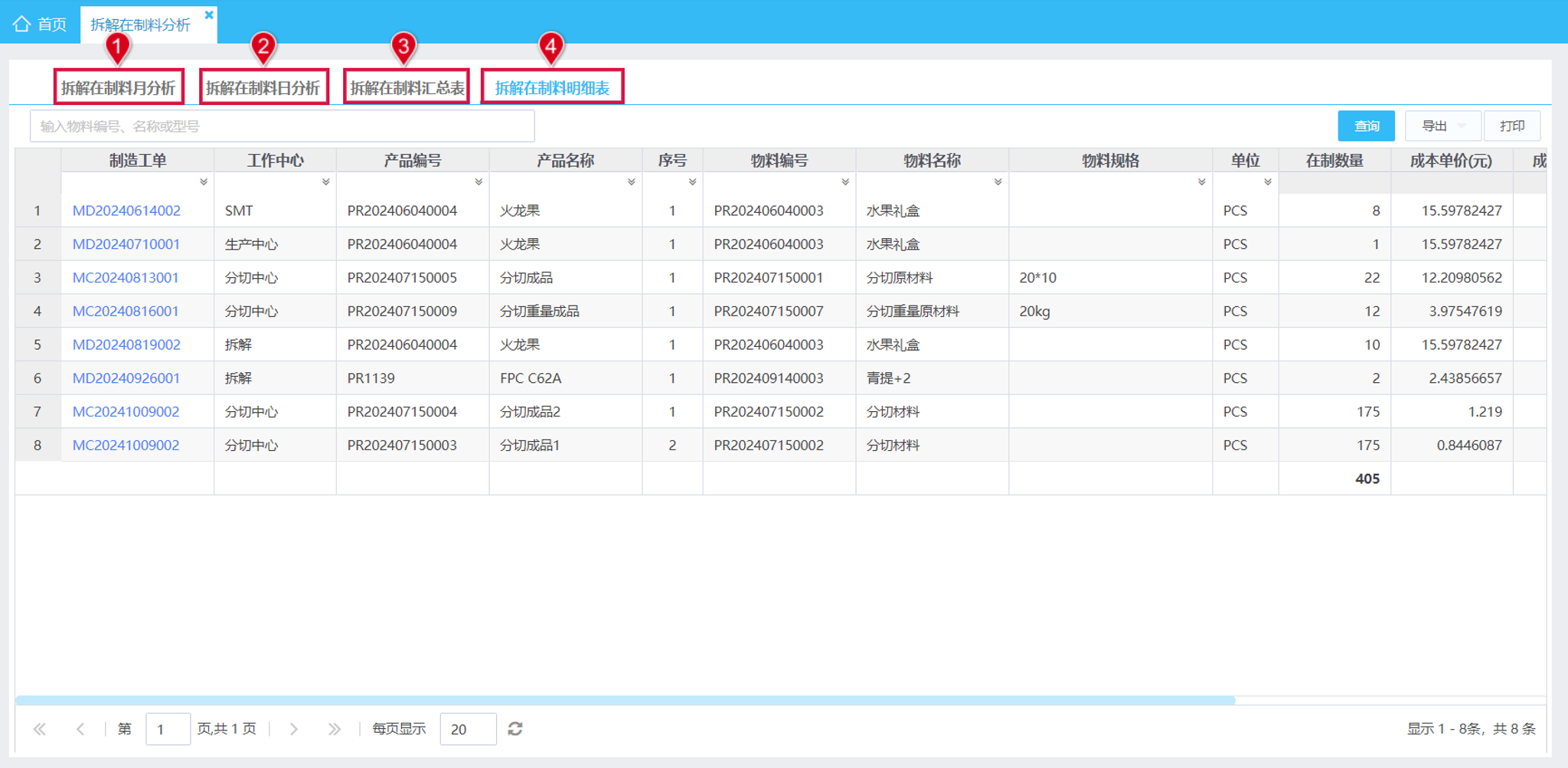Select row with product FPC C62A
Screen dimensions: 1568x768
click(x=780, y=378)
